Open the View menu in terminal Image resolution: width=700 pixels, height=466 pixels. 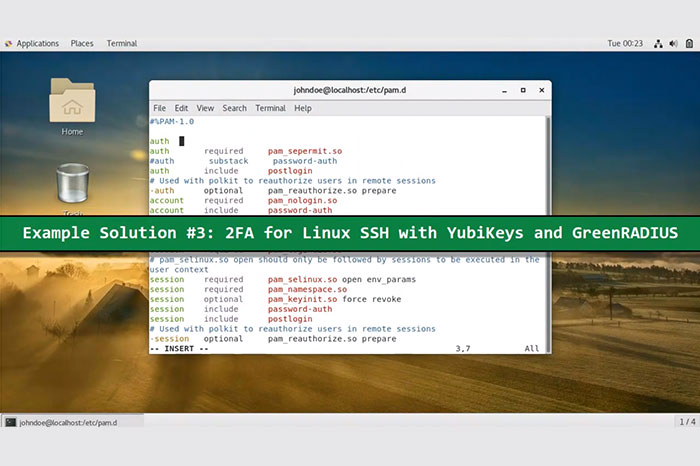click(205, 108)
